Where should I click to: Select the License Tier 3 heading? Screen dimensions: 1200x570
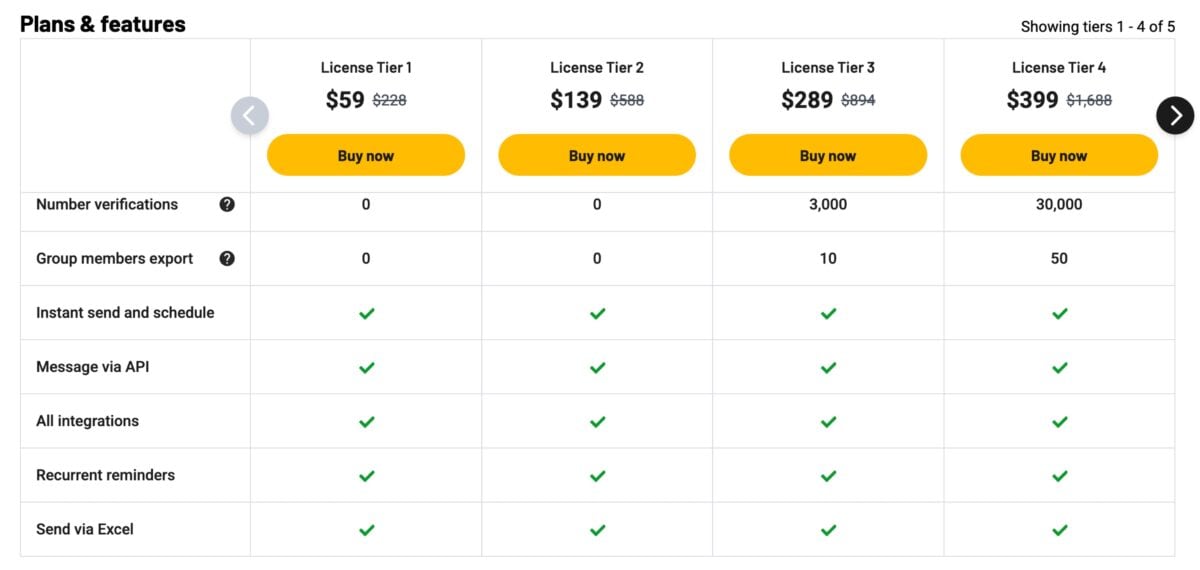tap(828, 68)
